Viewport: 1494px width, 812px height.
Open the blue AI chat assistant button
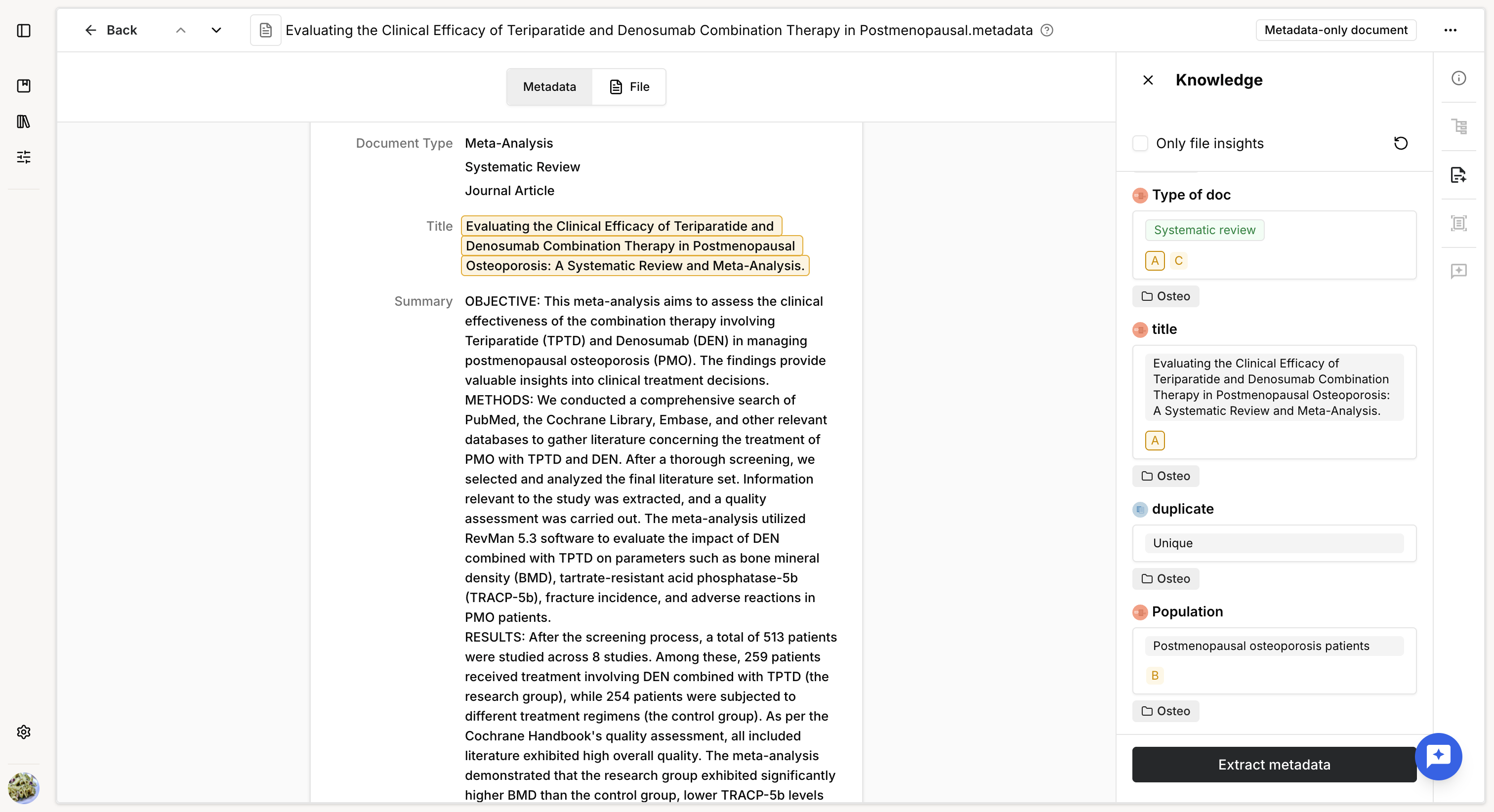pyautogui.click(x=1438, y=757)
